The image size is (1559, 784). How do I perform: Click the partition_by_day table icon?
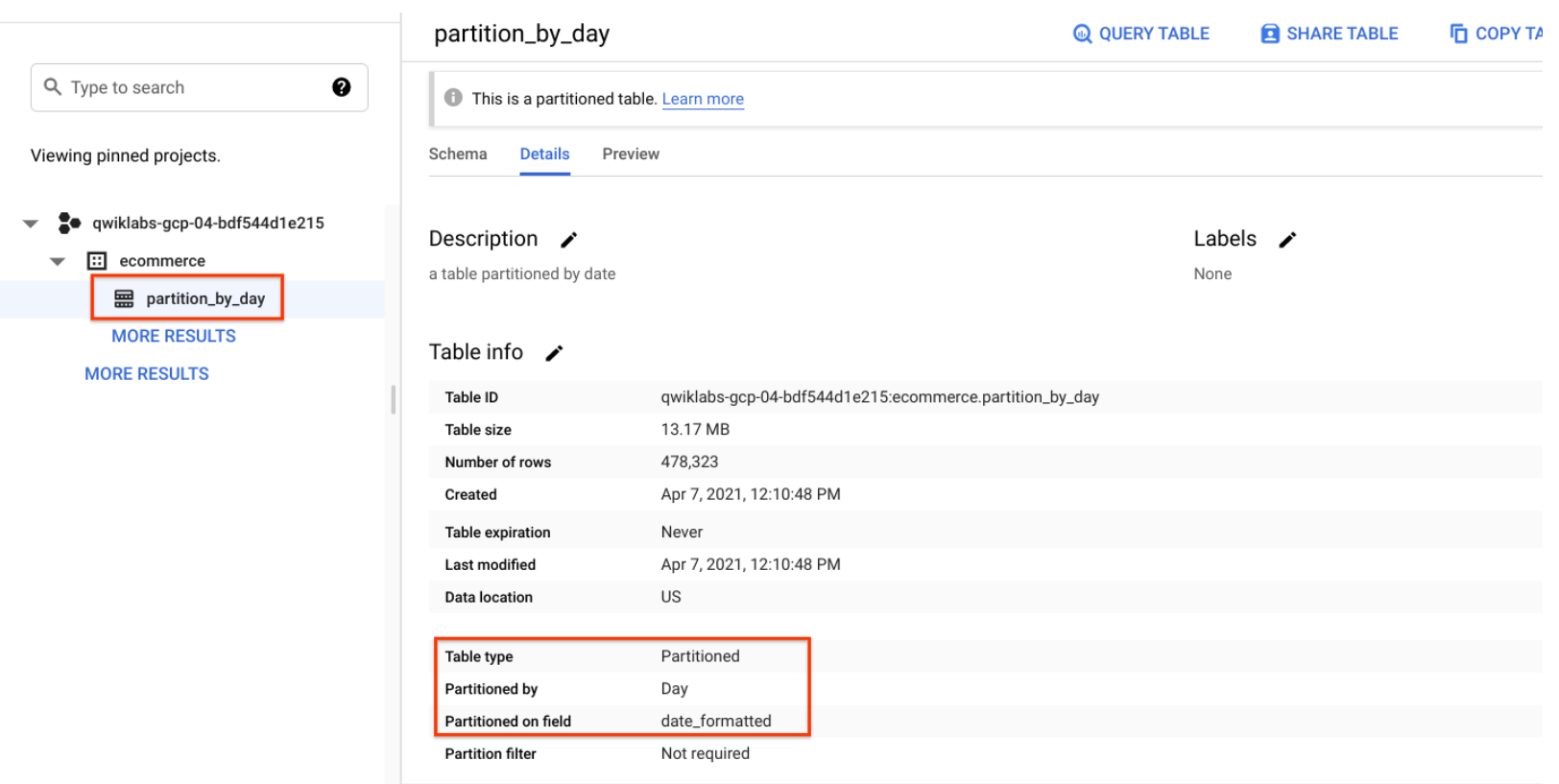point(124,298)
